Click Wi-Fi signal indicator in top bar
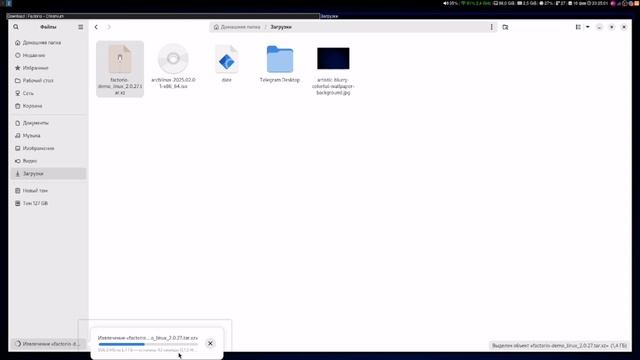This screenshot has height=360, width=640. [476, 3]
